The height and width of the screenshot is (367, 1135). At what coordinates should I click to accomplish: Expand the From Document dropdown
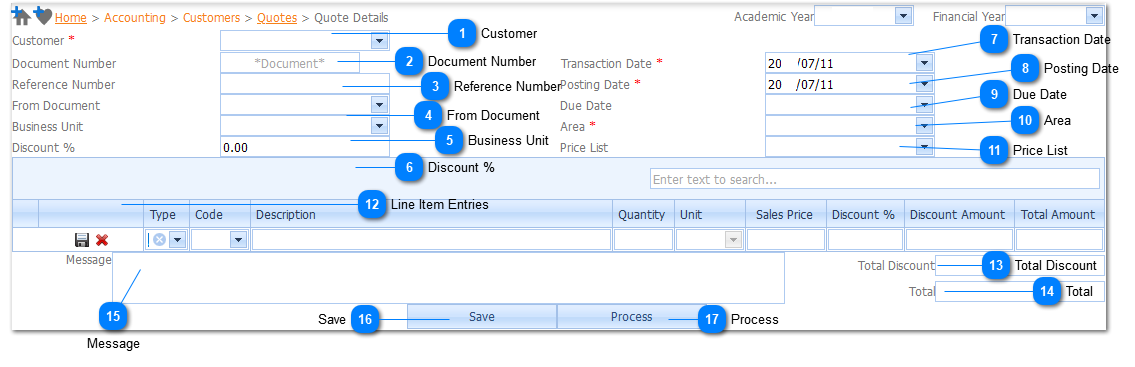pos(379,105)
